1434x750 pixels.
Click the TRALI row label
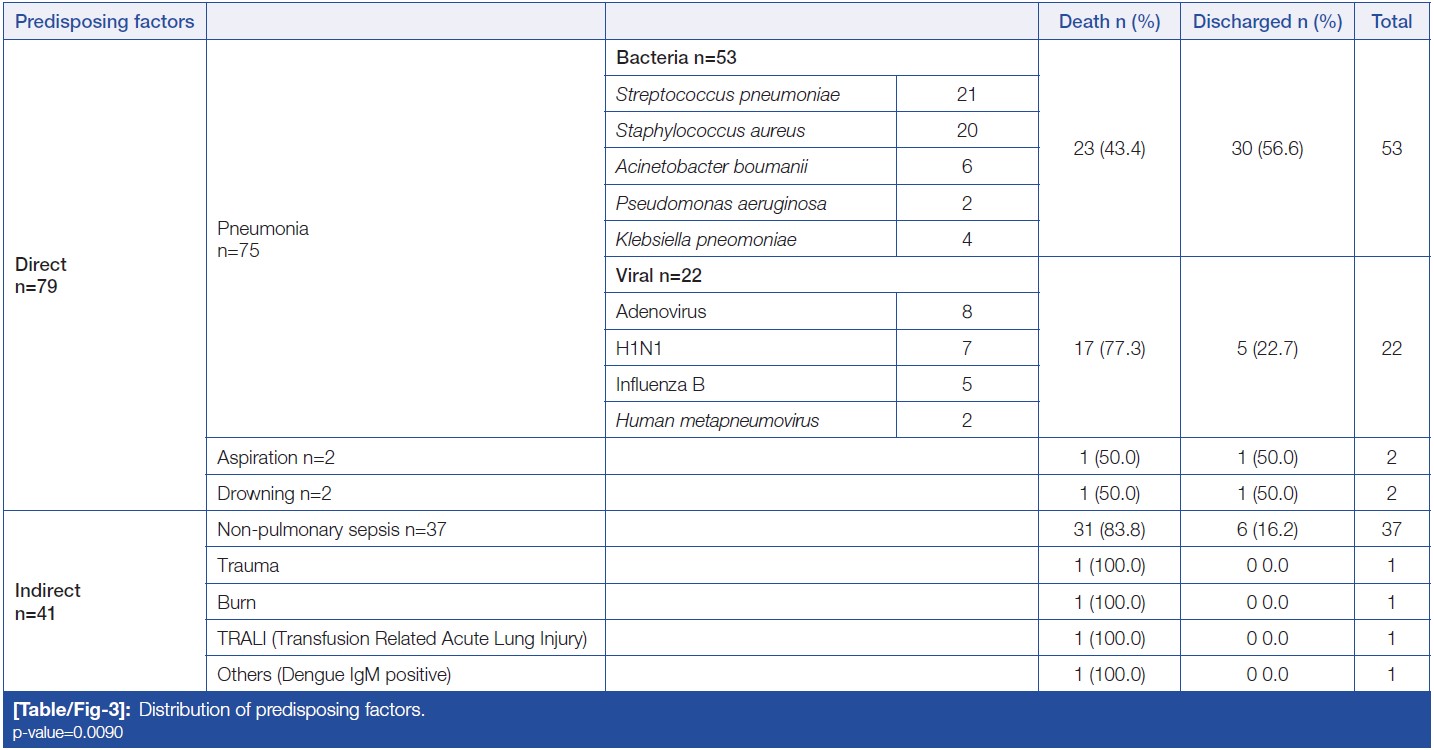pyautogui.click(x=401, y=638)
